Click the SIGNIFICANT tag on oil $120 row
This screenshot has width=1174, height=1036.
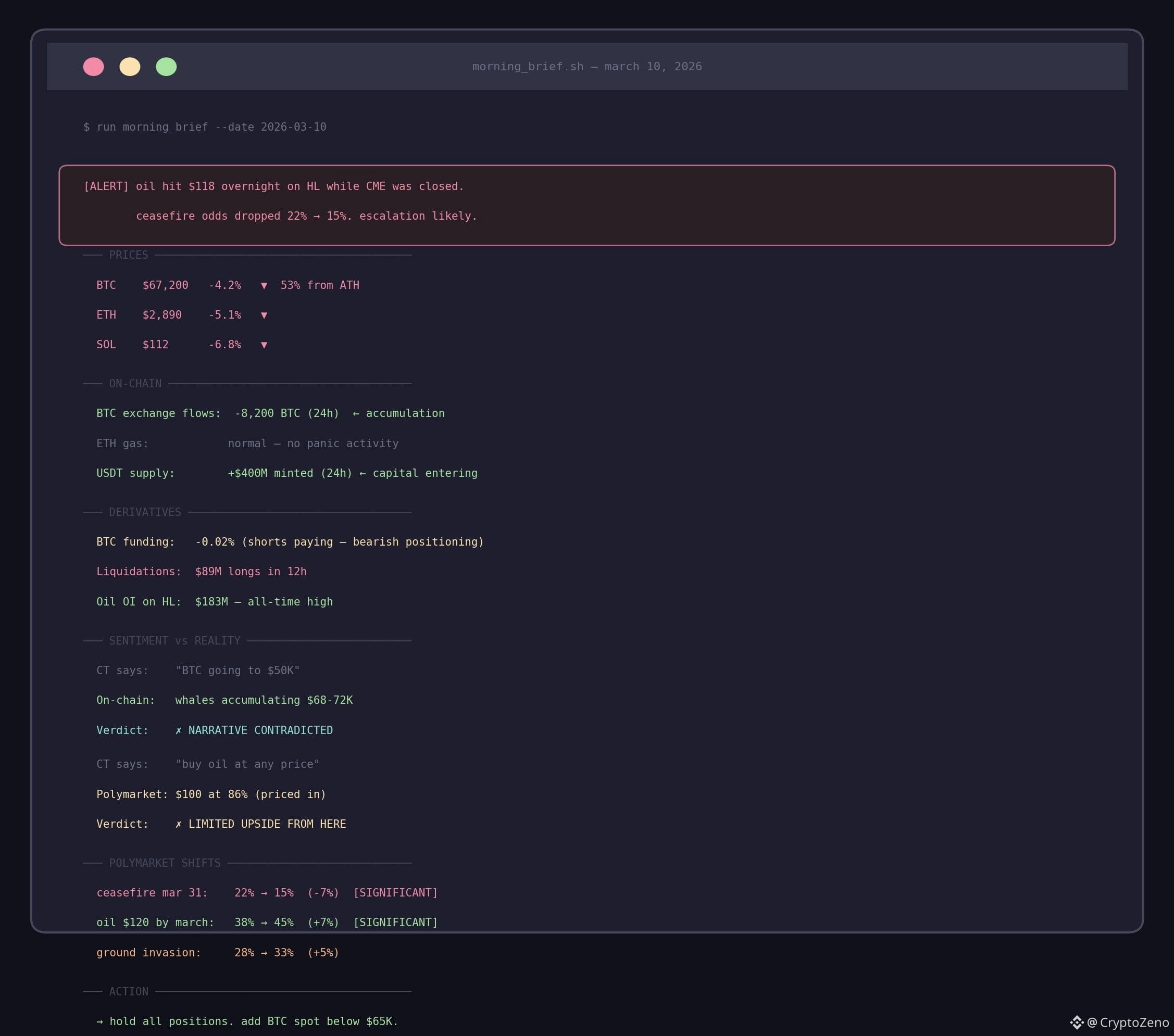click(x=395, y=923)
